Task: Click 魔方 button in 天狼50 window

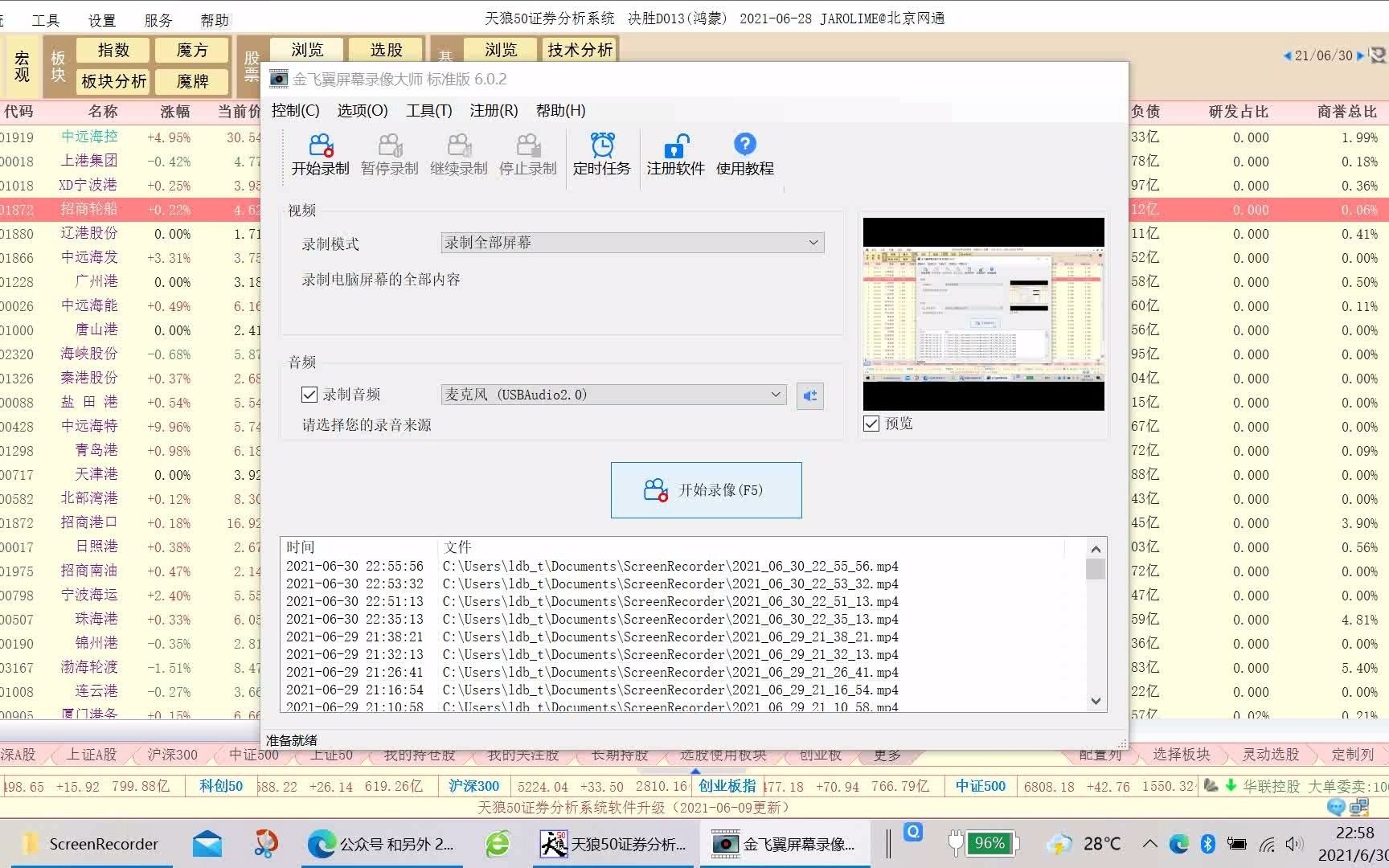Action: coord(192,50)
